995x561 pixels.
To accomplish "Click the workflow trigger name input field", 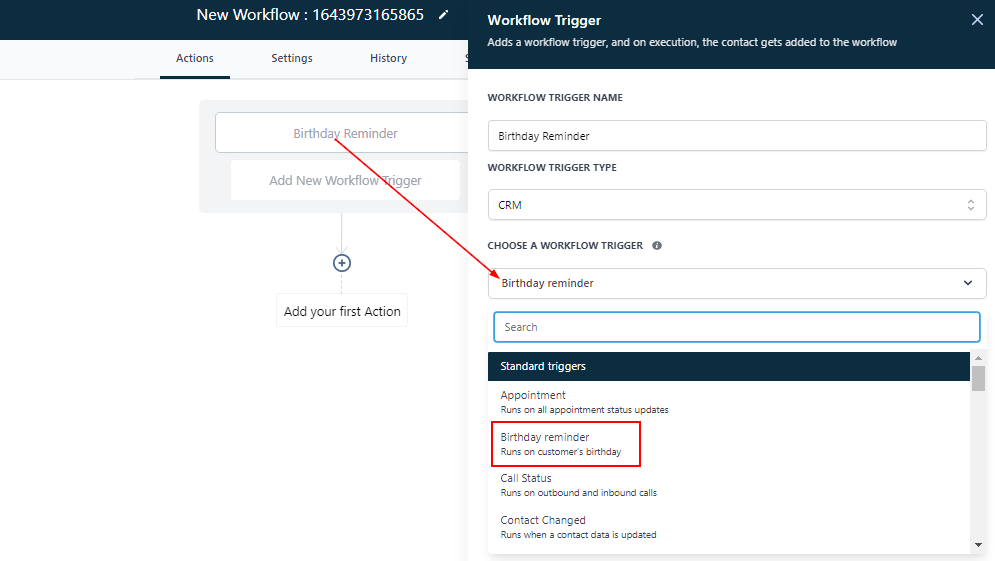I will (x=736, y=136).
